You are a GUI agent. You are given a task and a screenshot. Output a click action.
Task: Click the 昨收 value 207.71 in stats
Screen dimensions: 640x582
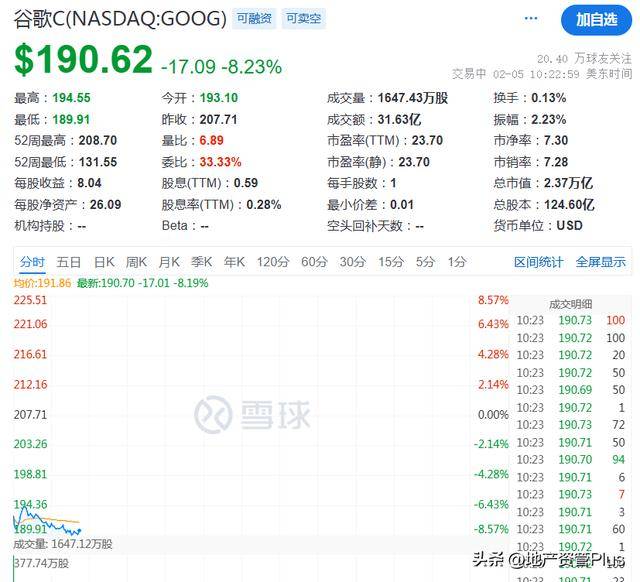tap(218, 120)
